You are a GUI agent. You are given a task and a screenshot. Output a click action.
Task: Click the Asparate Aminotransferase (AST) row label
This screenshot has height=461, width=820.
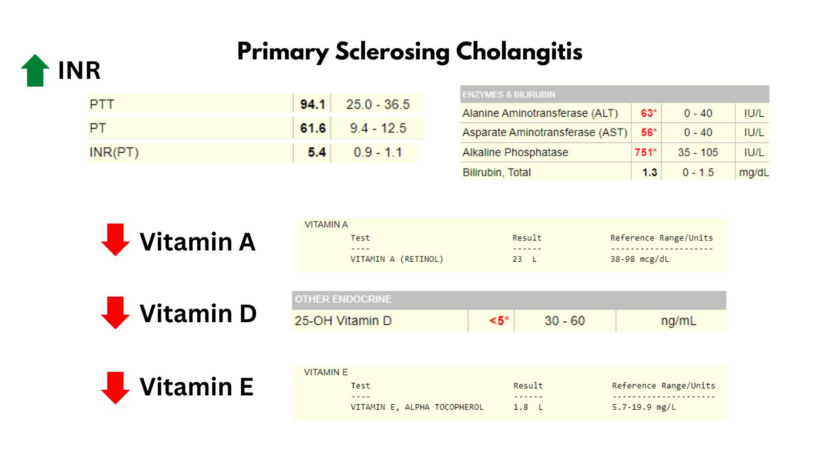click(541, 132)
